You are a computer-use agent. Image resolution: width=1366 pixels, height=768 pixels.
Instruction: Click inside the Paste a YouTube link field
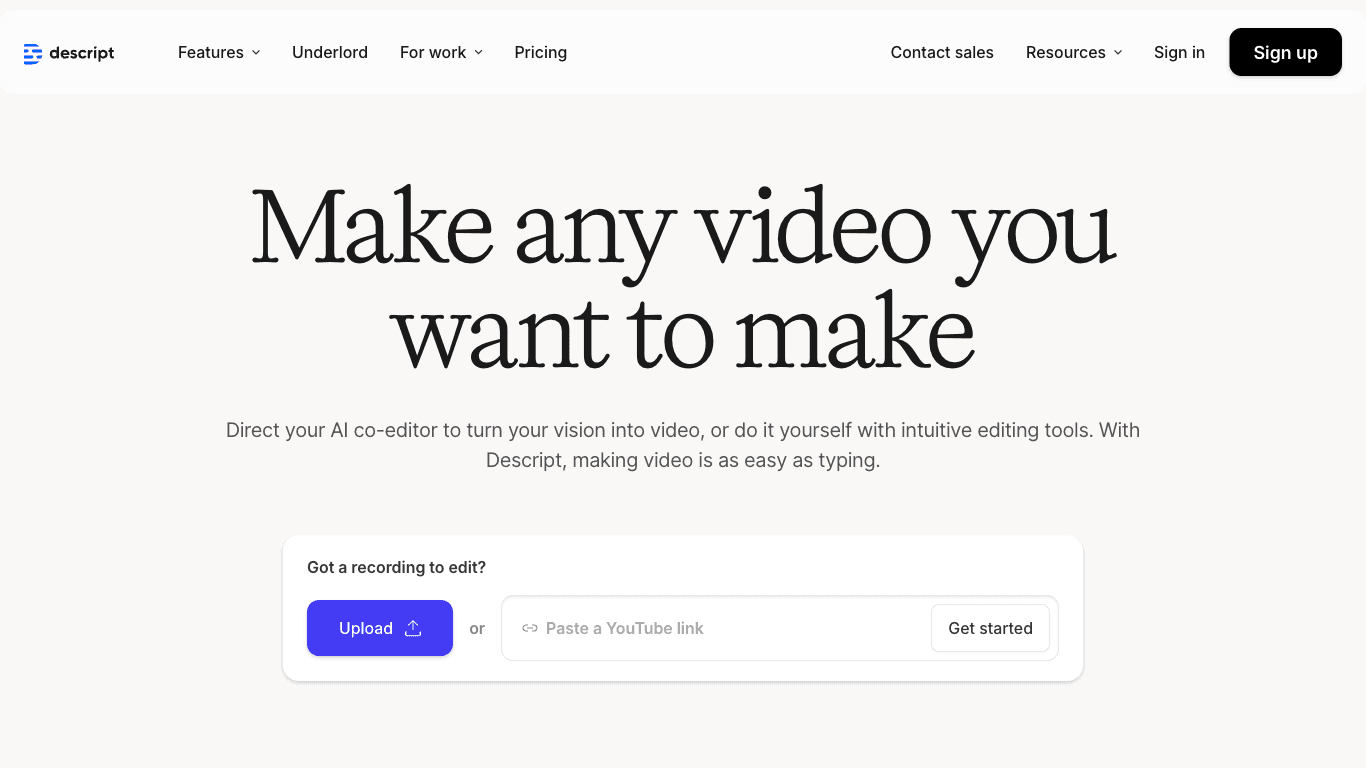700,628
